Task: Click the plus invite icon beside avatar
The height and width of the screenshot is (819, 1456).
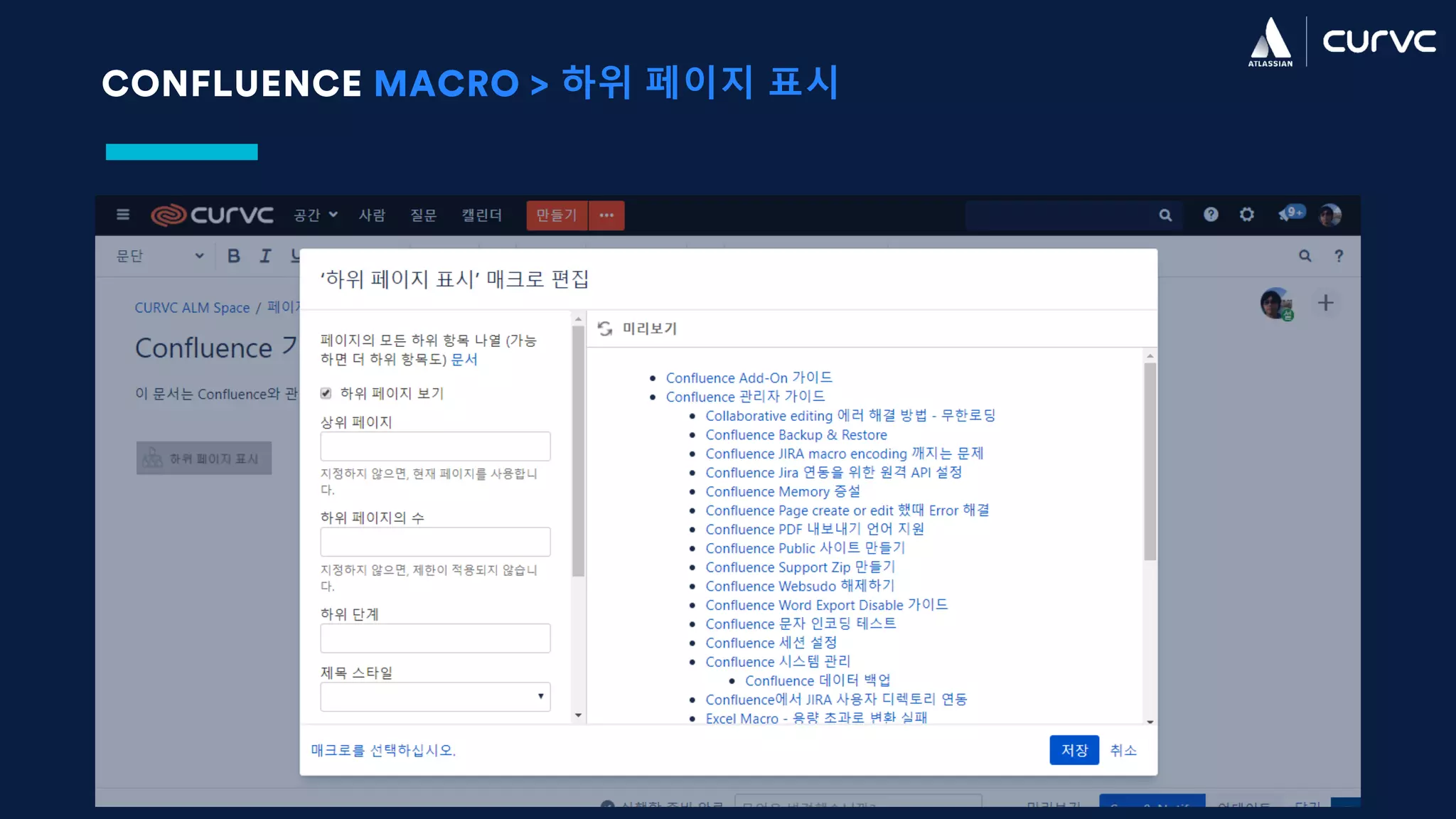Action: tap(1325, 304)
